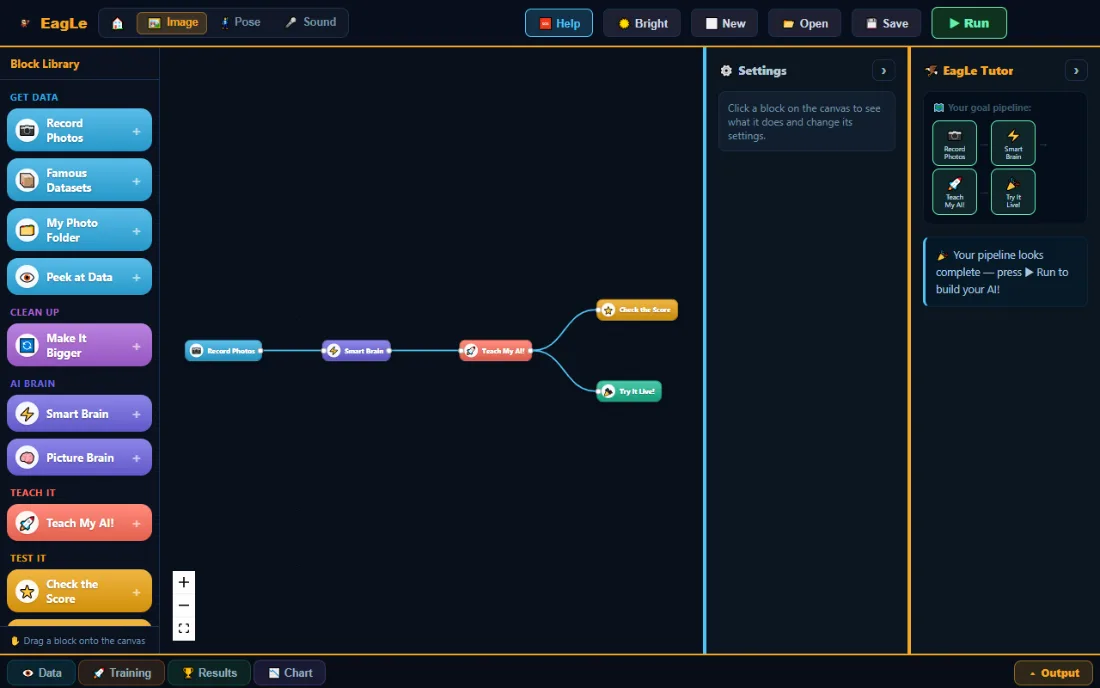Click Smart Brain goal pipeline tile
The image size is (1100, 688).
[1013, 143]
